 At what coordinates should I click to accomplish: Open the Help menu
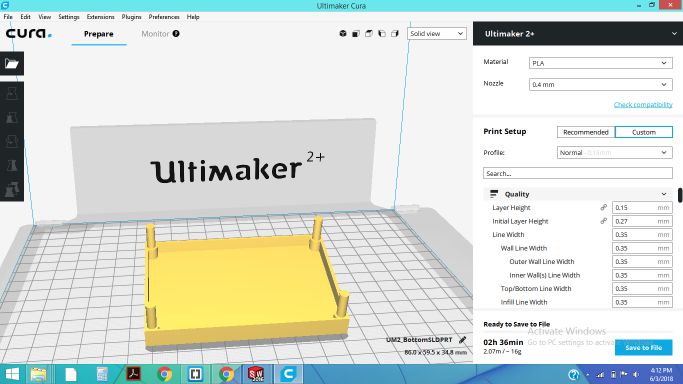pos(193,17)
